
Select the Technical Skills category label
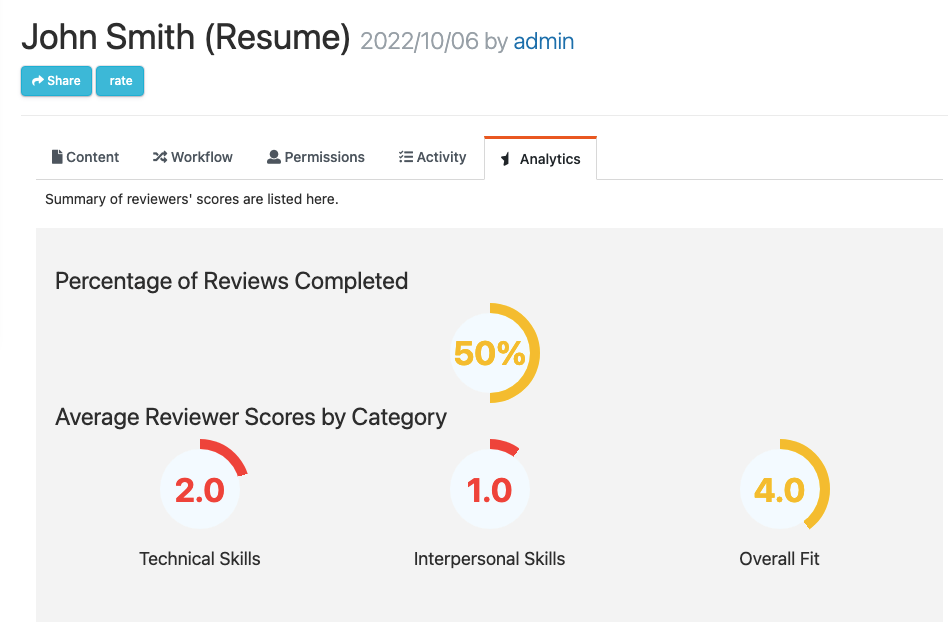click(199, 559)
